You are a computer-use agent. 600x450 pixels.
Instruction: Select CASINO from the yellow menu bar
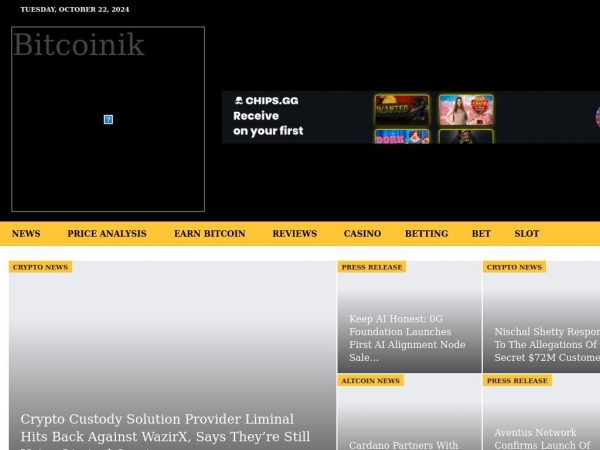[362, 233]
